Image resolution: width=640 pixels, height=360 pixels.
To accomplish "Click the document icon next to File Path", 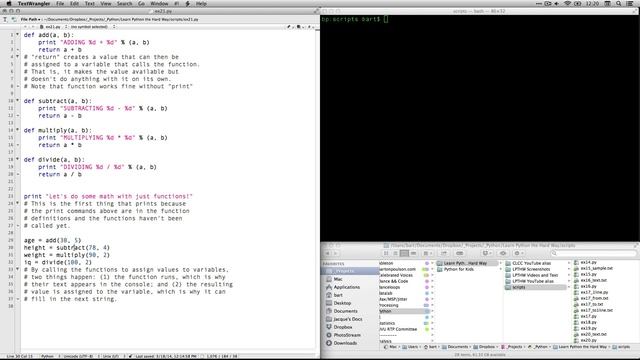I will pyautogui.click(x=14, y=19).
